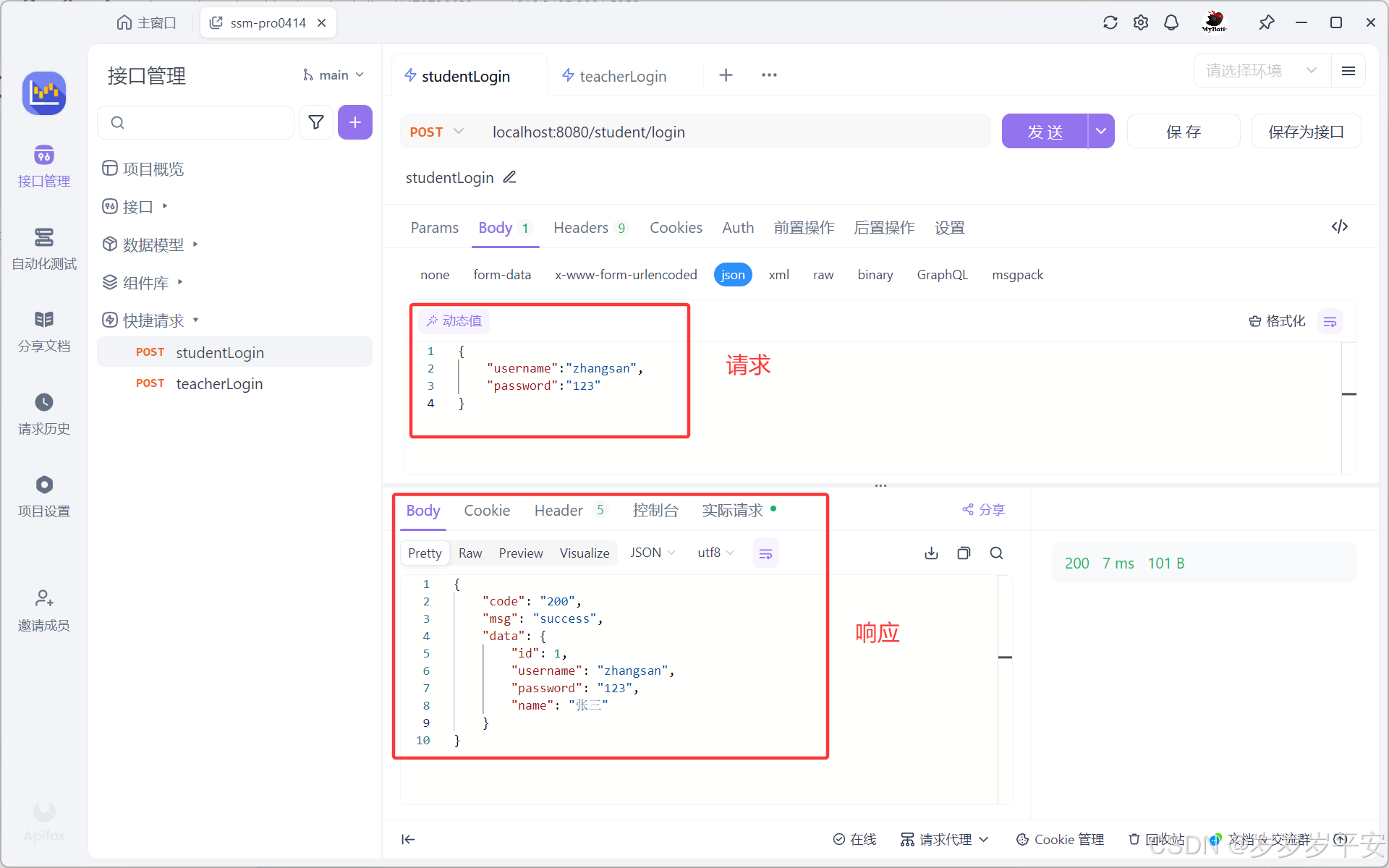The width and height of the screenshot is (1389, 868).
Task: Click the edit pencil next to studentLogin
Action: pos(510,177)
